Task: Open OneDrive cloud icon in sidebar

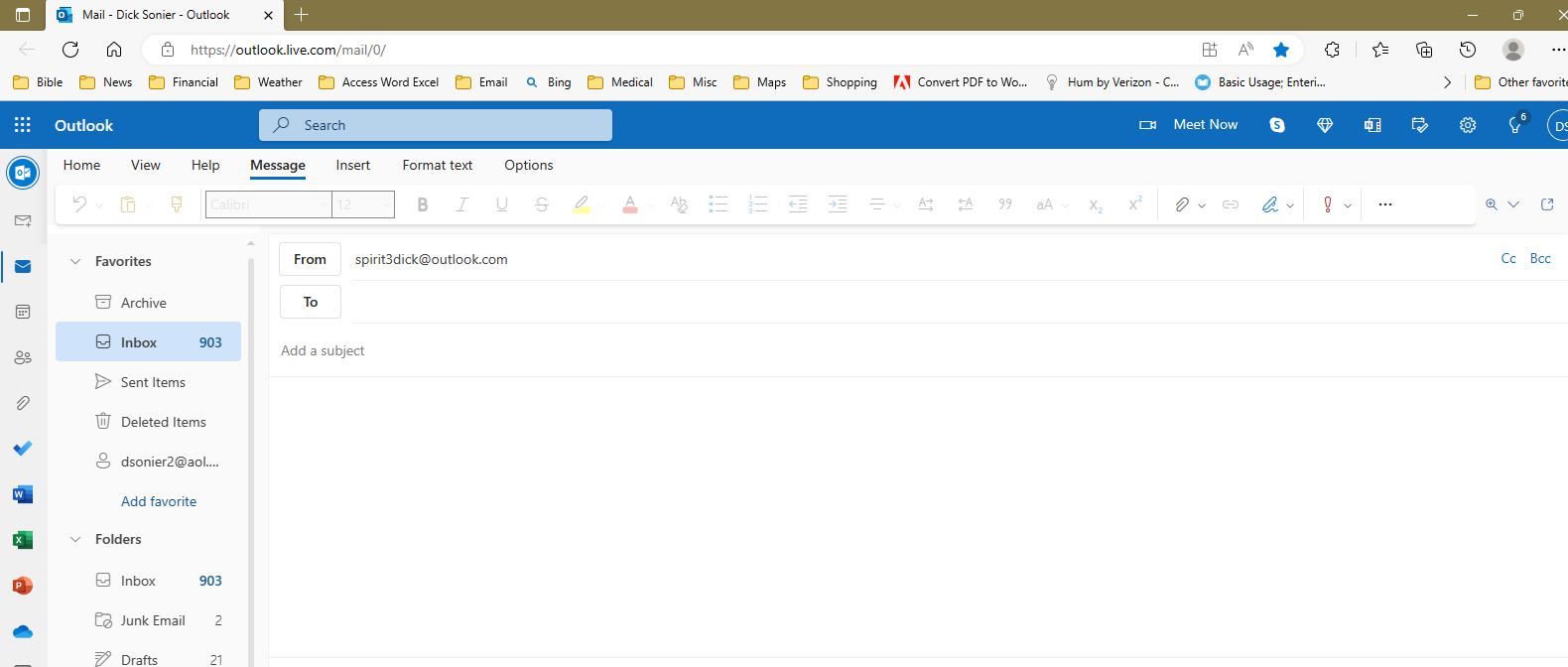Action: coord(23,631)
